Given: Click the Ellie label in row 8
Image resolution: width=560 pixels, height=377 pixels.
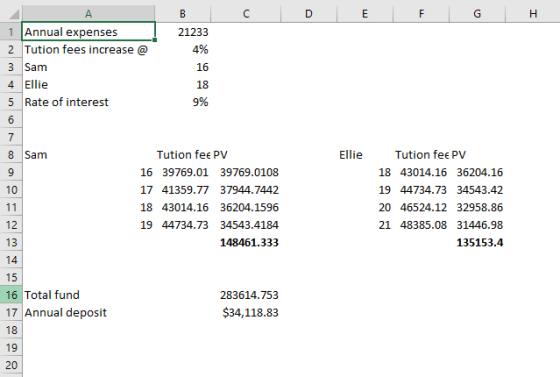Looking at the screenshot, I should tap(350, 155).
